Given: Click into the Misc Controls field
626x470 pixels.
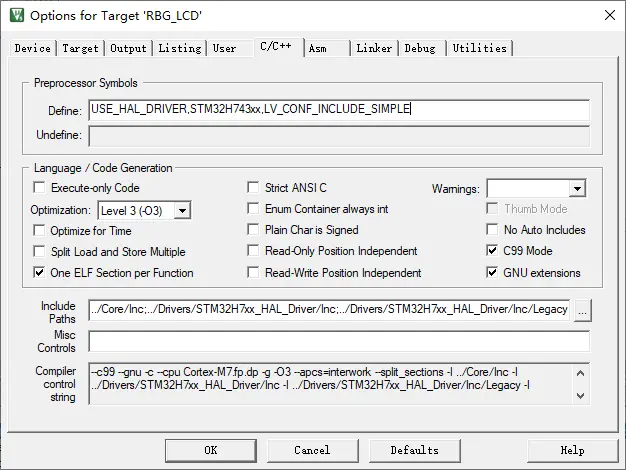Looking at the screenshot, I should pyautogui.click(x=339, y=341).
